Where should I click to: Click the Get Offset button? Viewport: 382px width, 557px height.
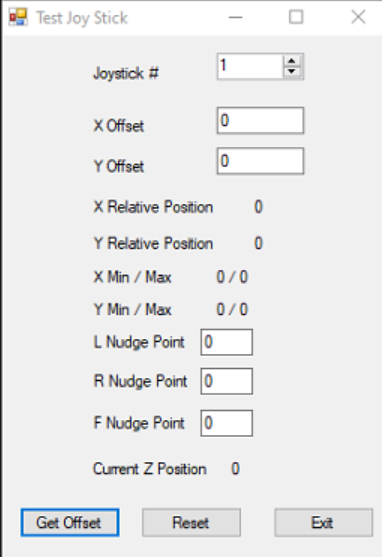(x=70, y=523)
